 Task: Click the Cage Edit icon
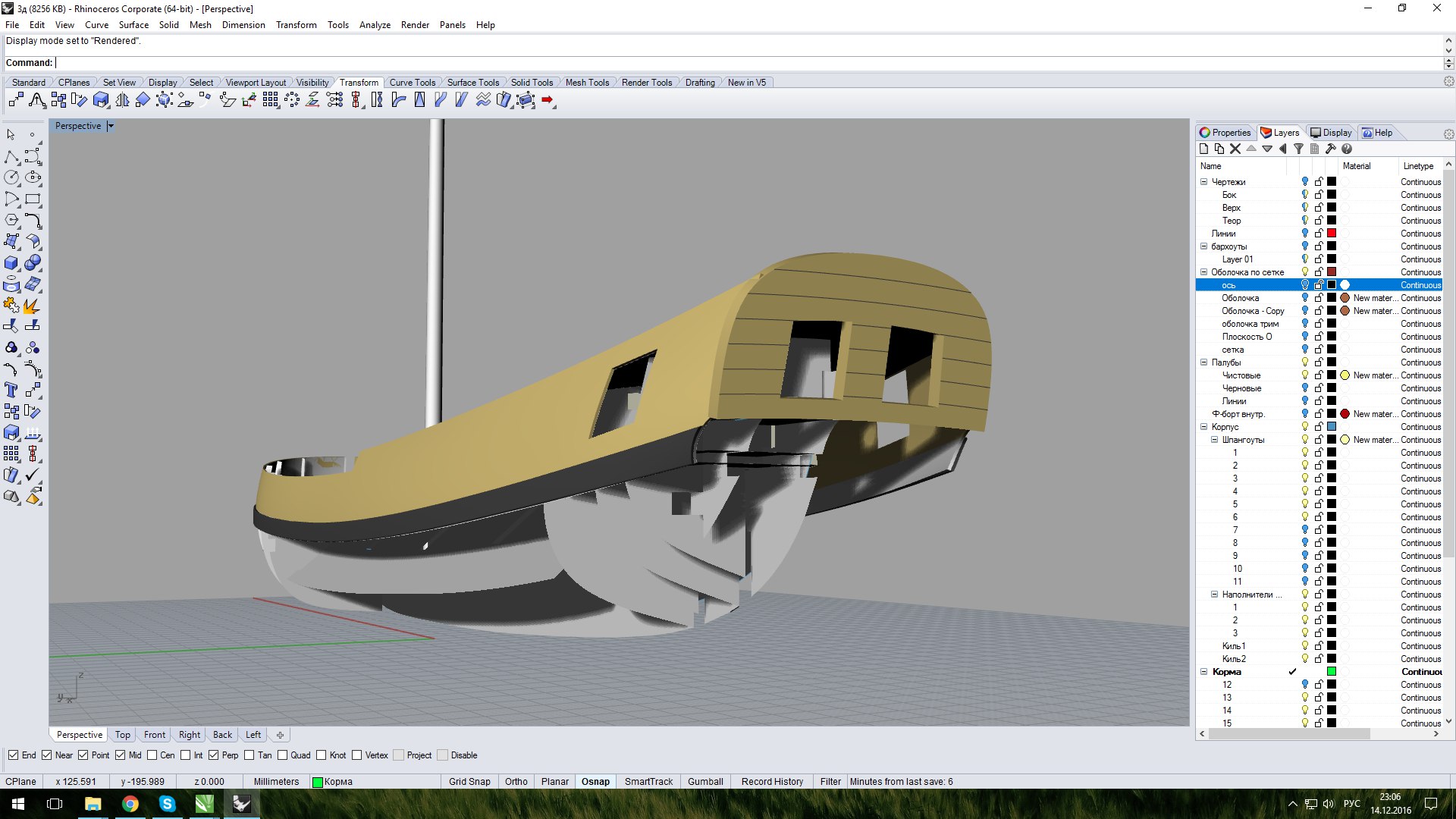(x=526, y=100)
